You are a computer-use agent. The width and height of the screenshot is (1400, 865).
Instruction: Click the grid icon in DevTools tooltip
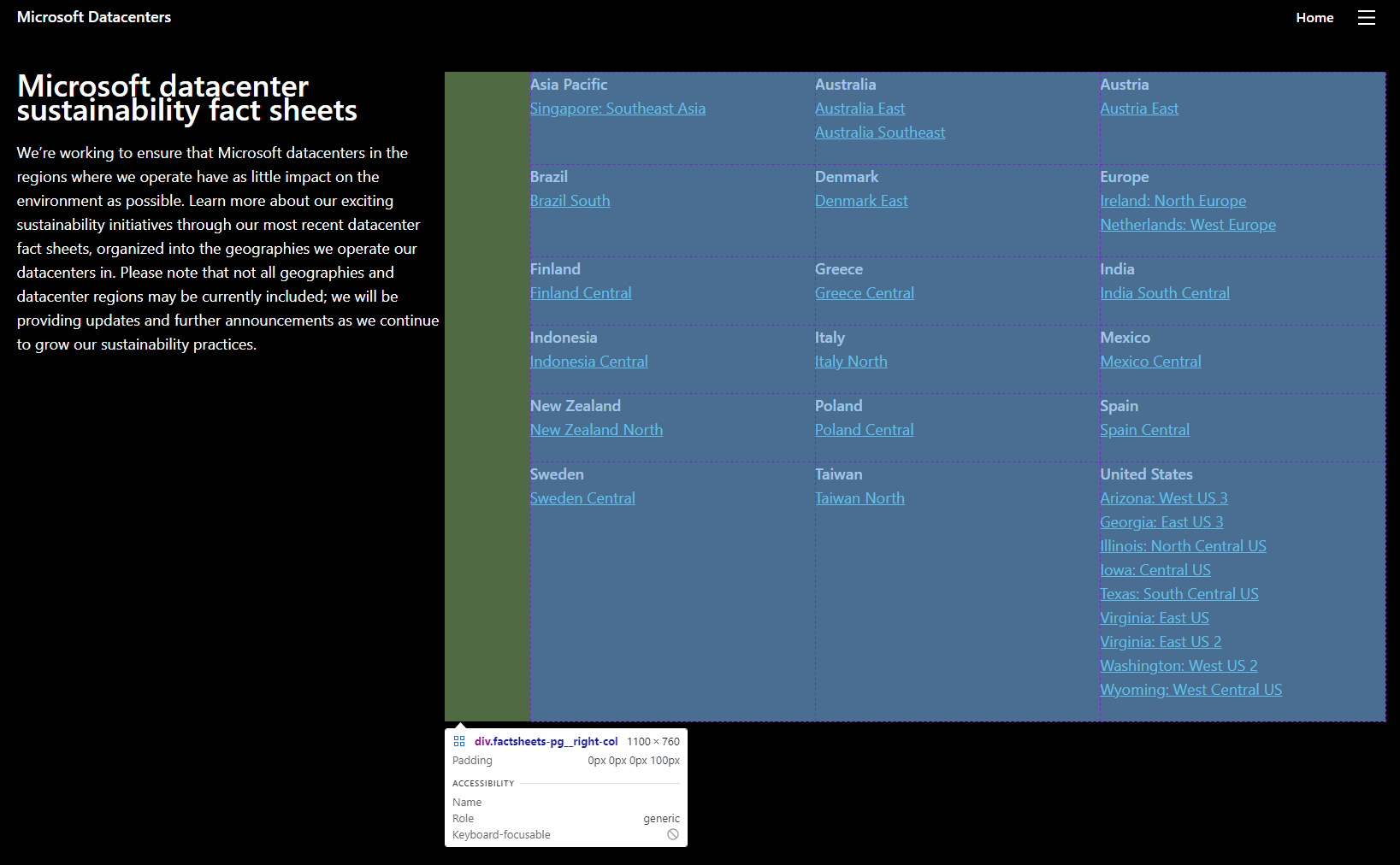coord(459,741)
